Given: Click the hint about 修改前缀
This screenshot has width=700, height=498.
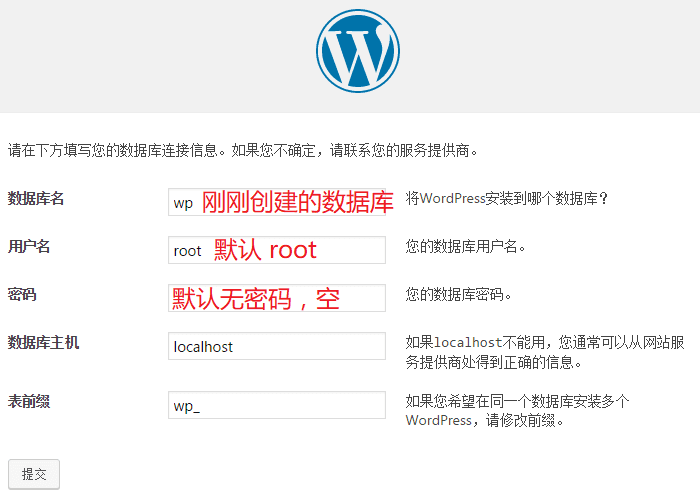Looking at the screenshot, I should pos(517,411).
